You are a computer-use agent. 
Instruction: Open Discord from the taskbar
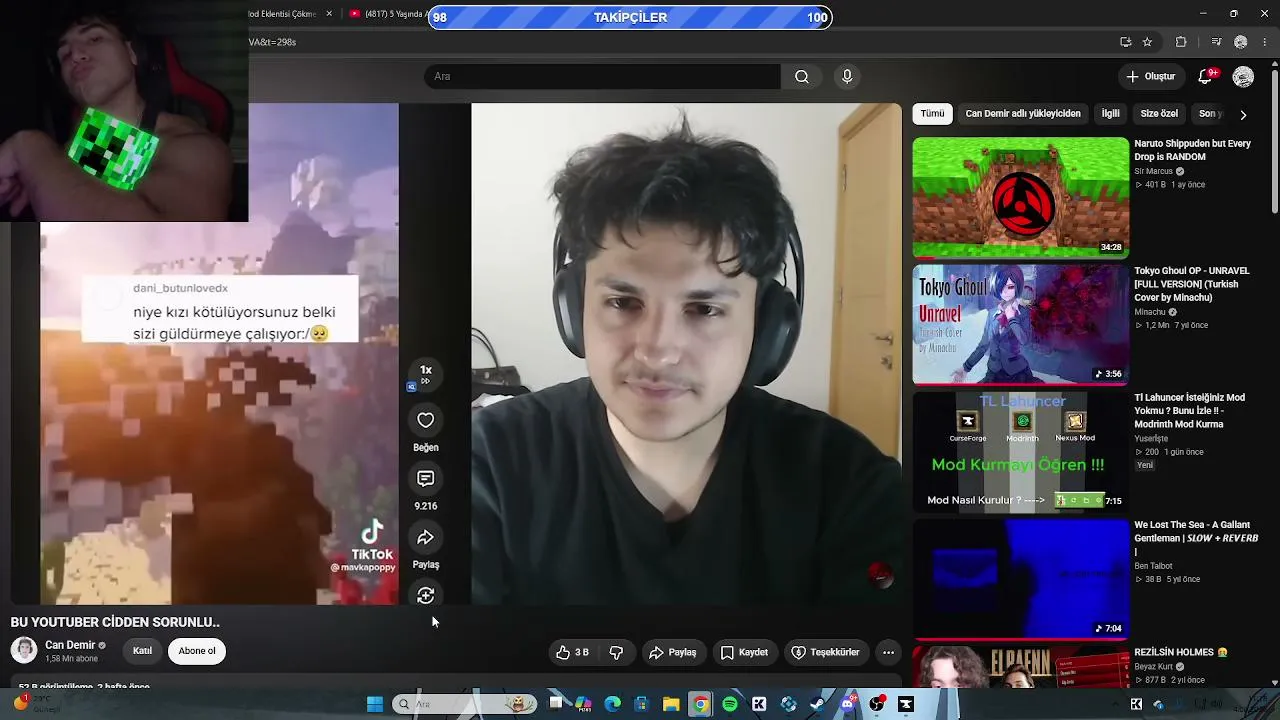(847, 704)
